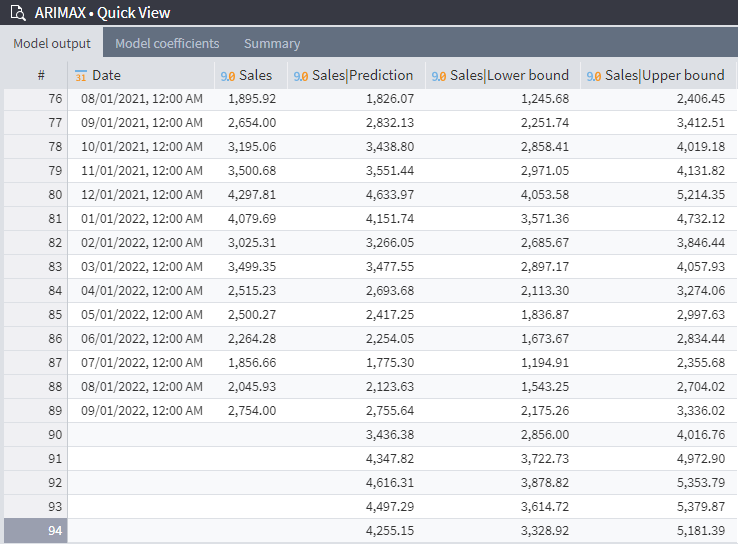Click the Sales value 2,654.00
Screen dimensions: 738x544
click(x=252, y=123)
